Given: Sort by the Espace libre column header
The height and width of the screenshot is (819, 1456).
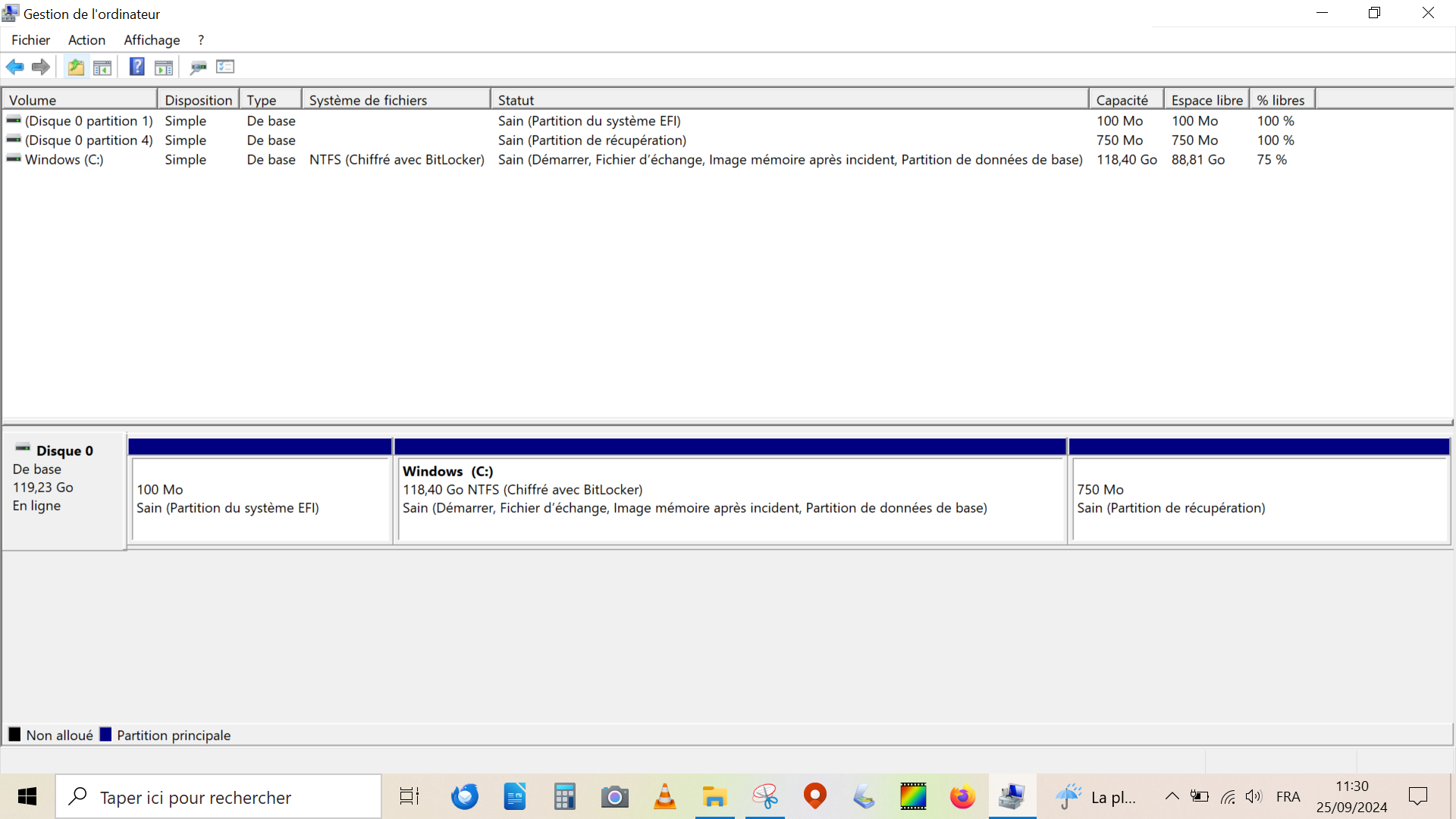Looking at the screenshot, I should pyautogui.click(x=1207, y=100).
